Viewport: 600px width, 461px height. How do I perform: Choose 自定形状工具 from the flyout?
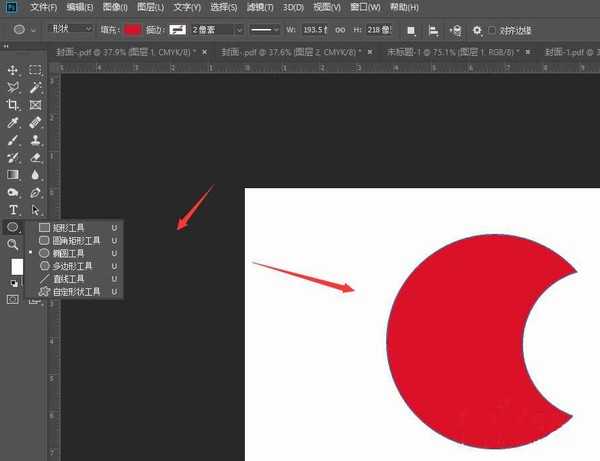coord(76,291)
